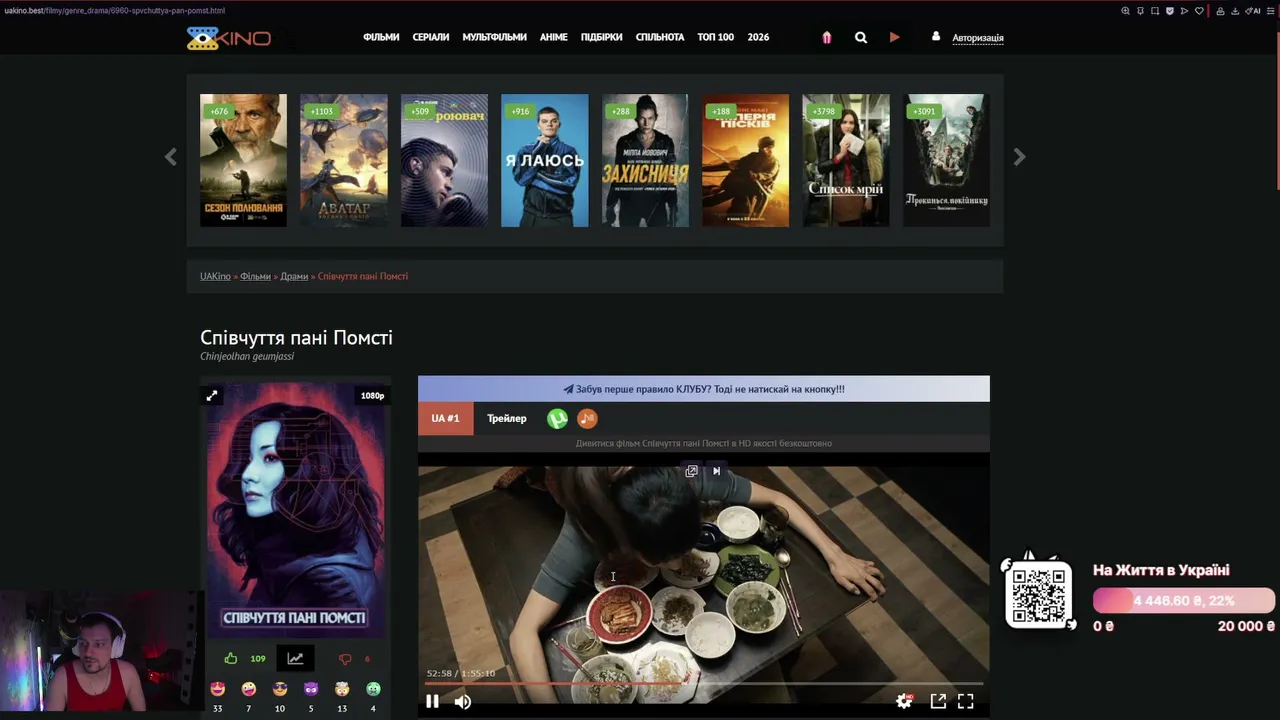Open the Аватар movie poster

[x=344, y=160]
